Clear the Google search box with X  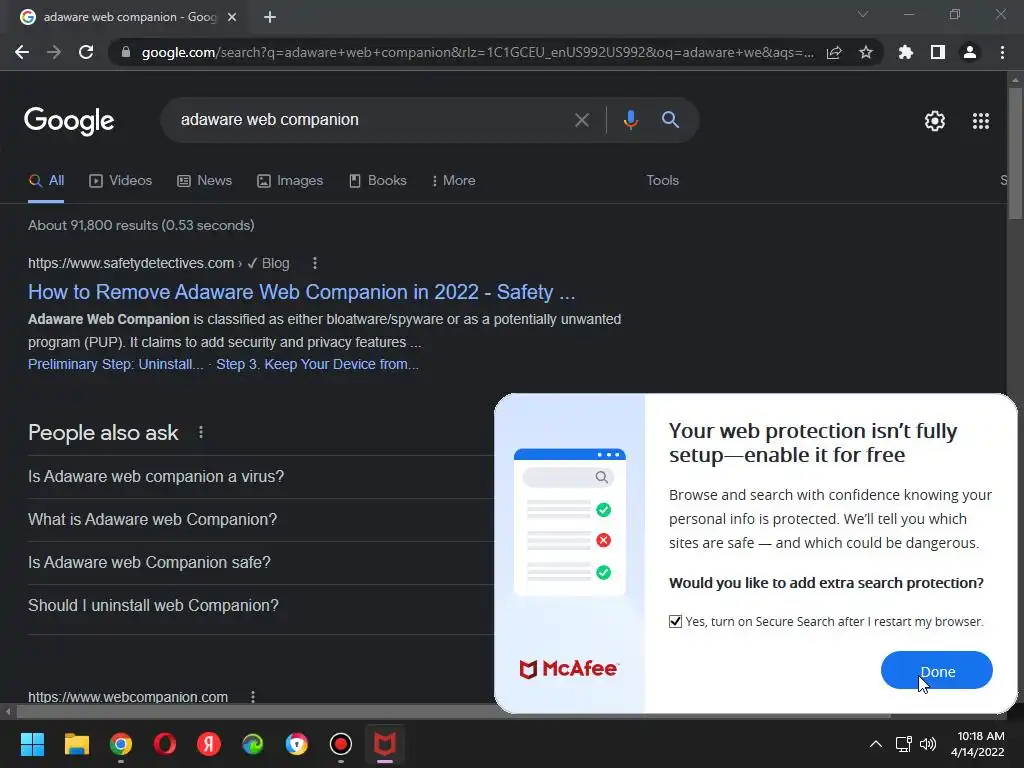point(582,120)
